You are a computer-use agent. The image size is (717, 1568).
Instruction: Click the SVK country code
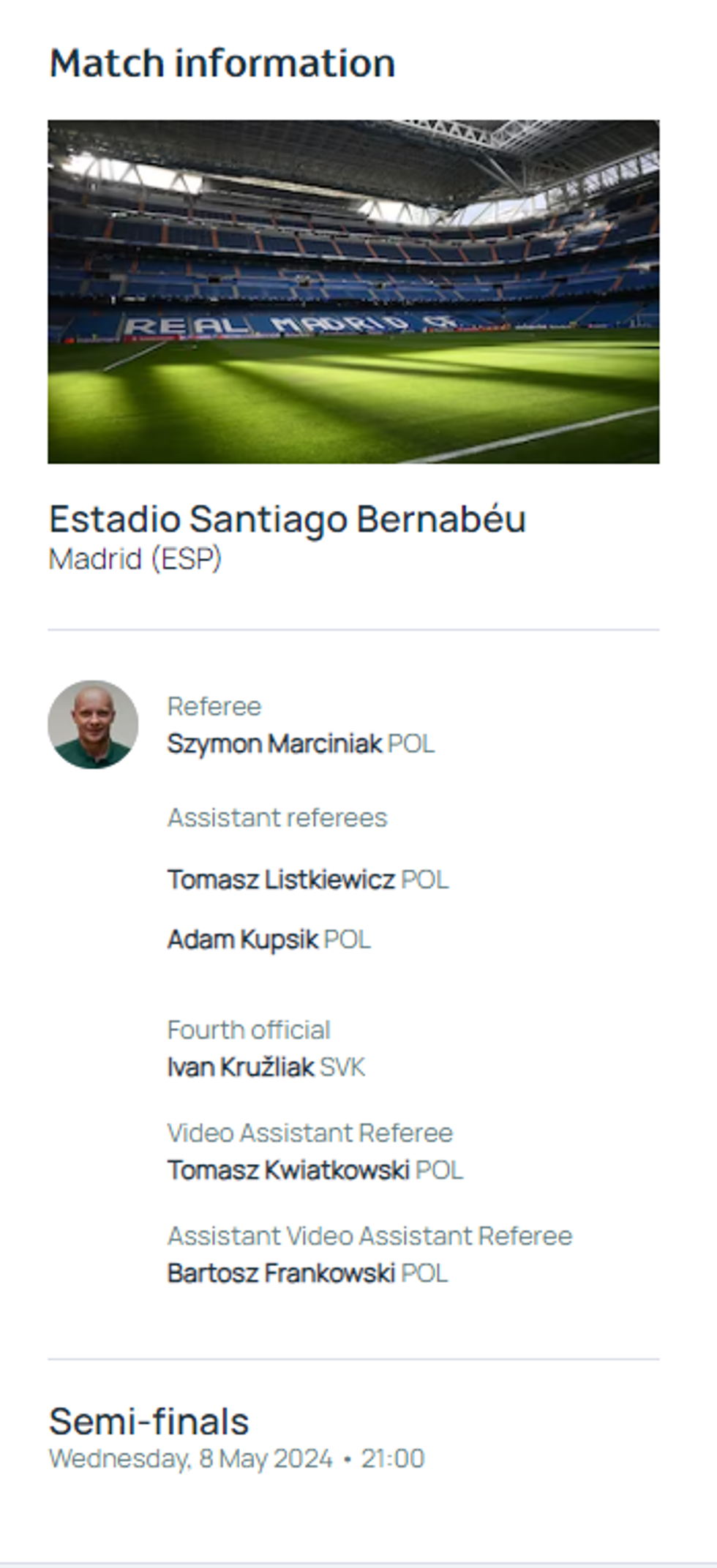coord(342,1067)
